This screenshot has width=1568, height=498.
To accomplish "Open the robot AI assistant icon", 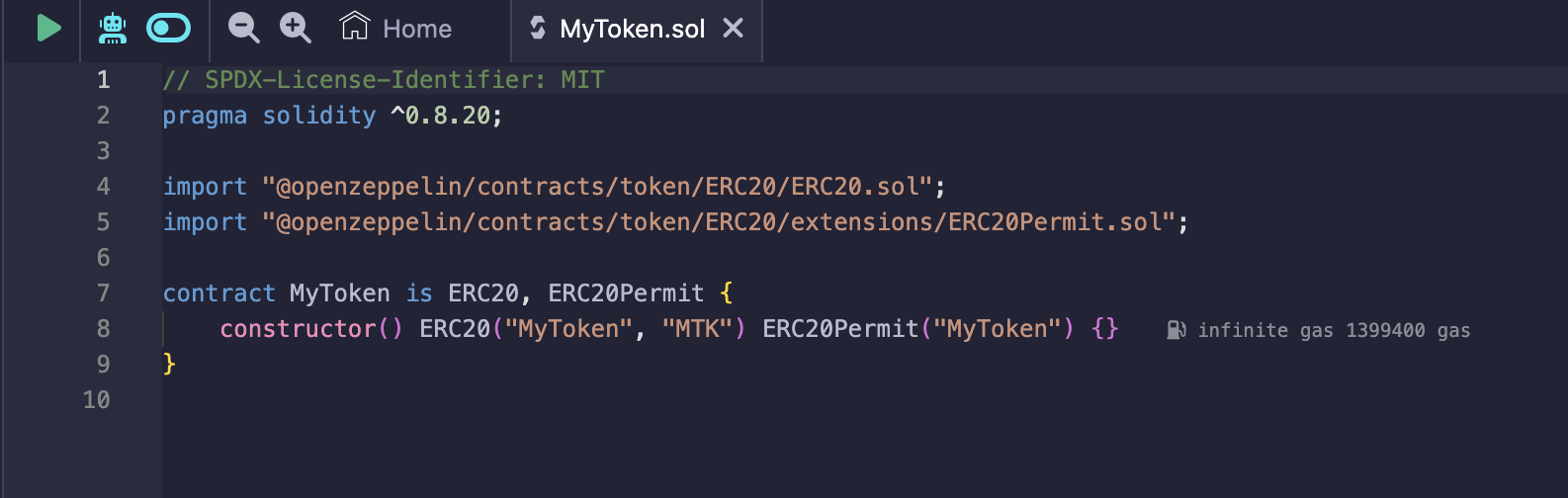I will [113, 28].
